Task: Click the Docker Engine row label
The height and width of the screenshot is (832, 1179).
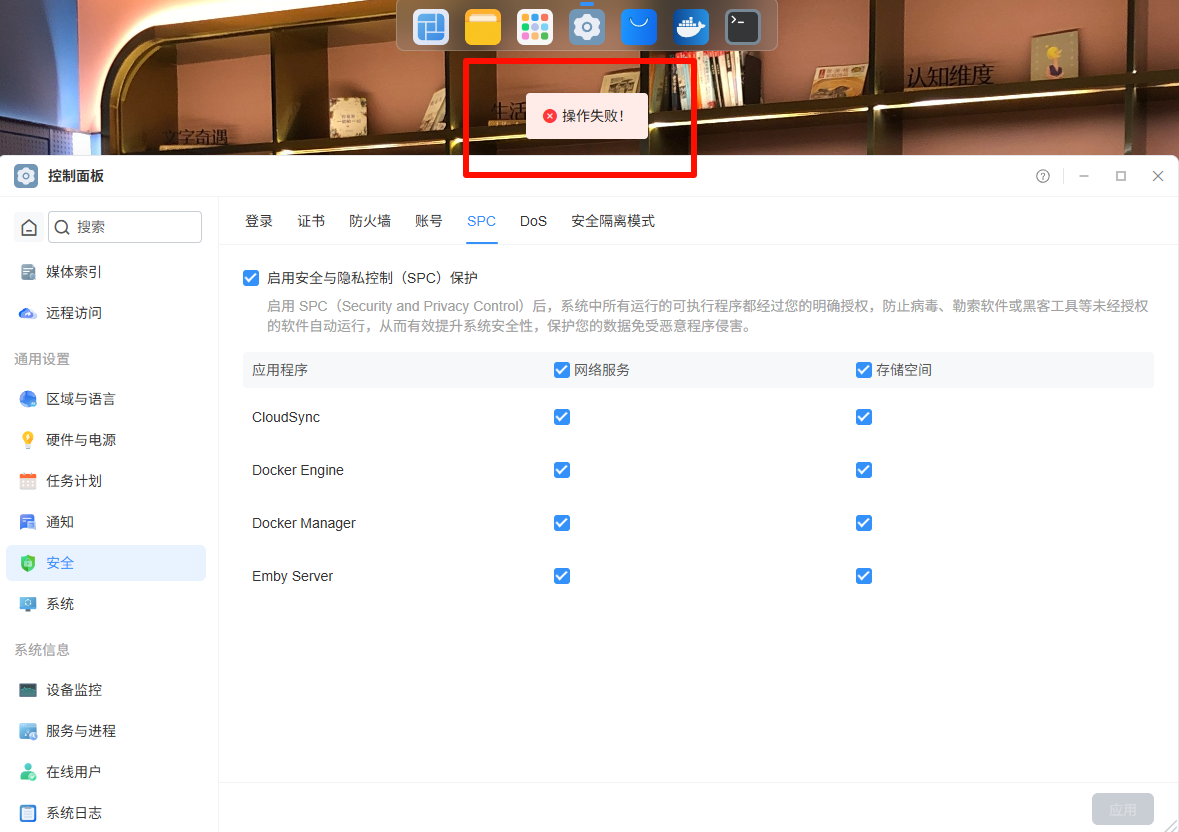Action: (298, 470)
